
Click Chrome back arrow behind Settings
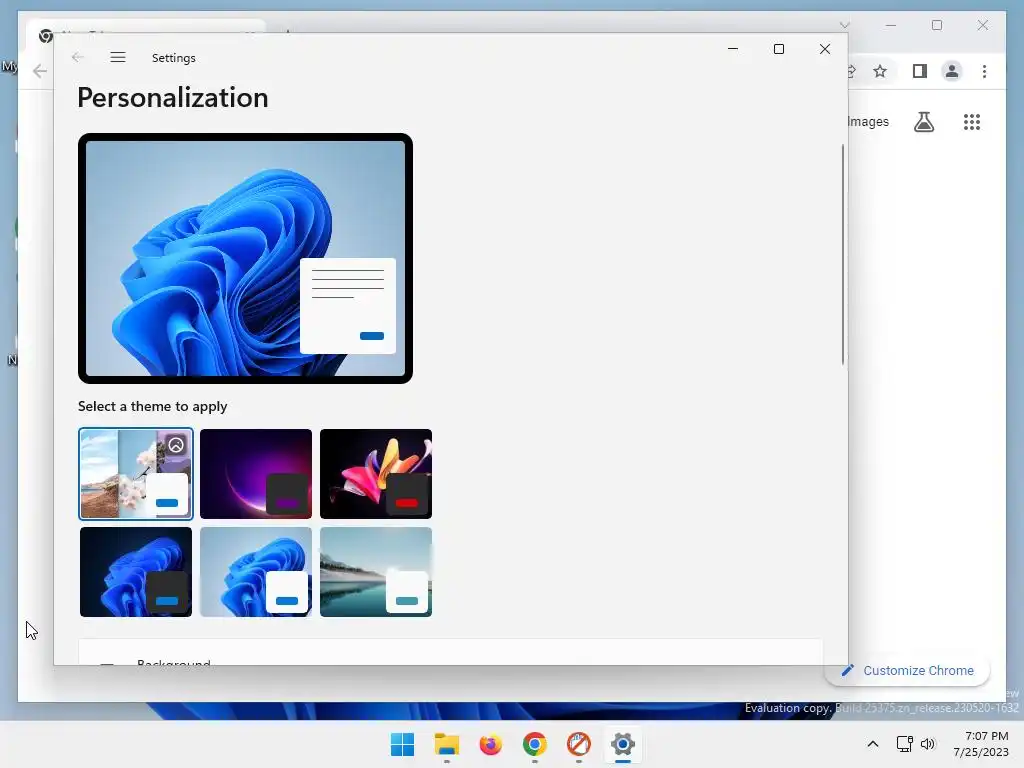click(x=40, y=71)
